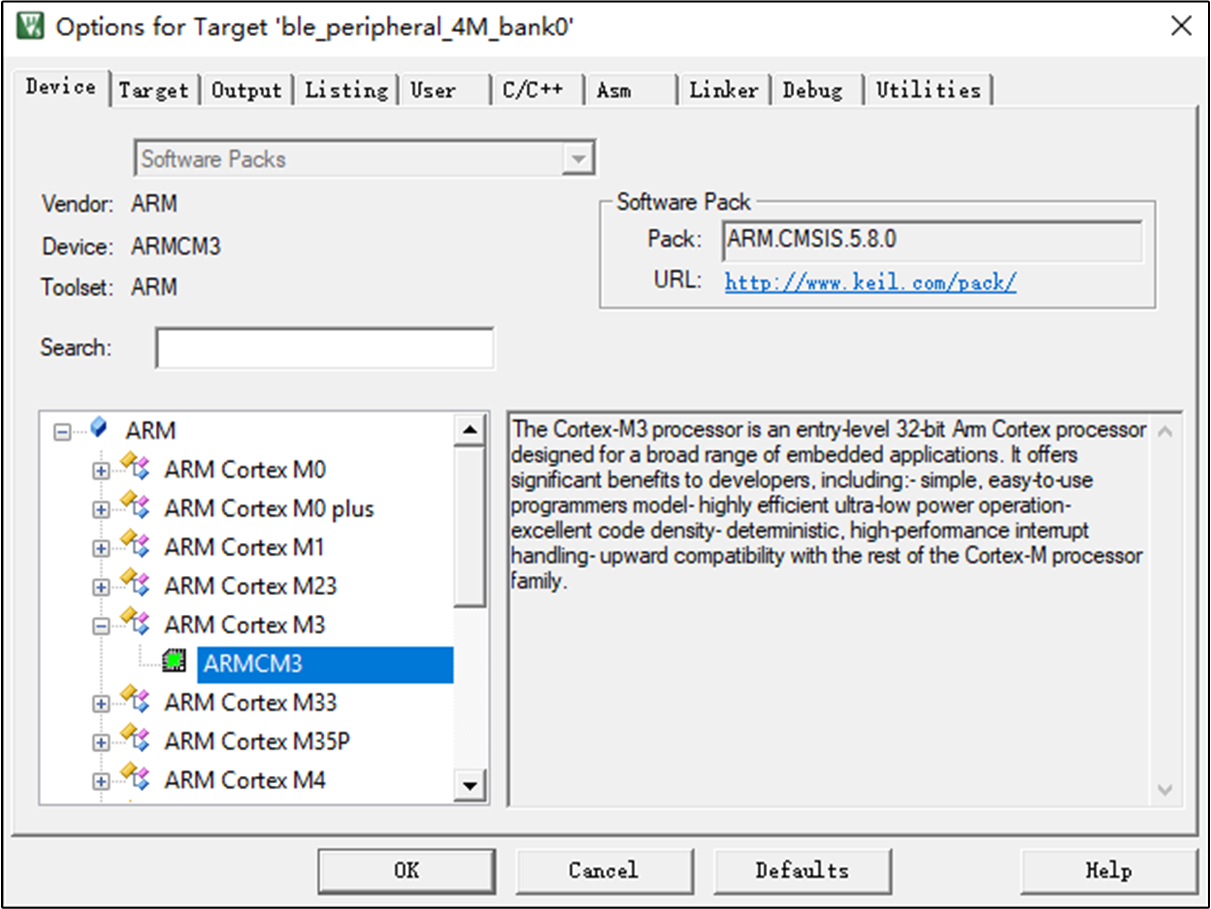Screen dimensions: 1211x909
Task: Click the Defaults button
Action: pyautogui.click(x=802, y=870)
